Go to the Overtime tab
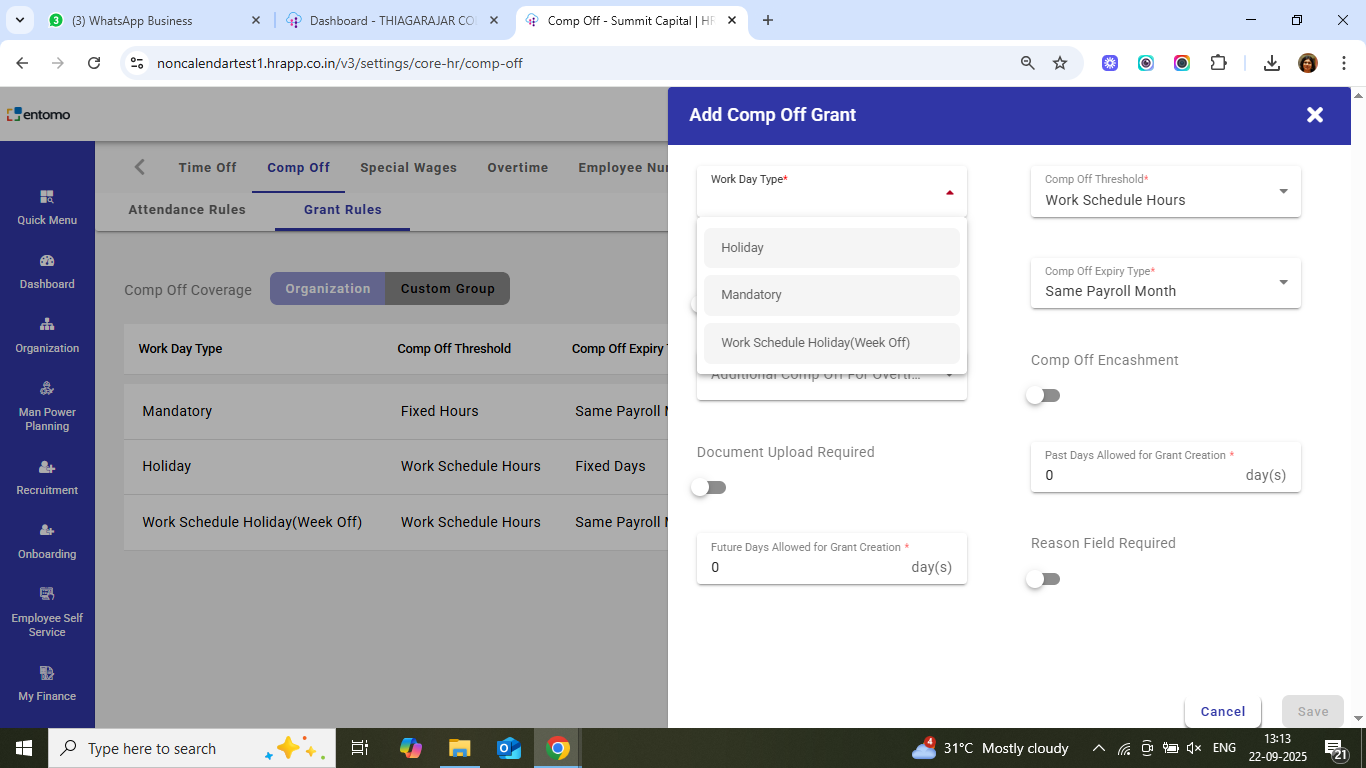The height and width of the screenshot is (768, 1366). click(x=517, y=168)
